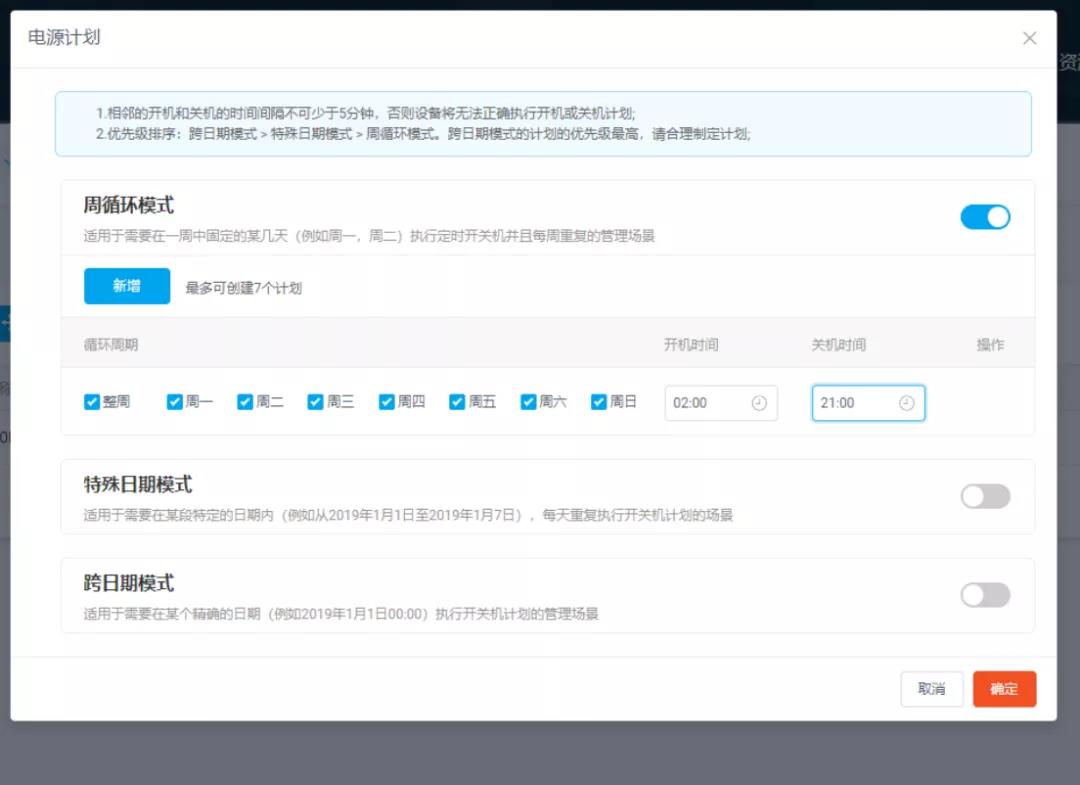The width and height of the screenshot is (1080, 785).
Task: Enable the 特殊日期模式 switch
Action: [985, 496]
